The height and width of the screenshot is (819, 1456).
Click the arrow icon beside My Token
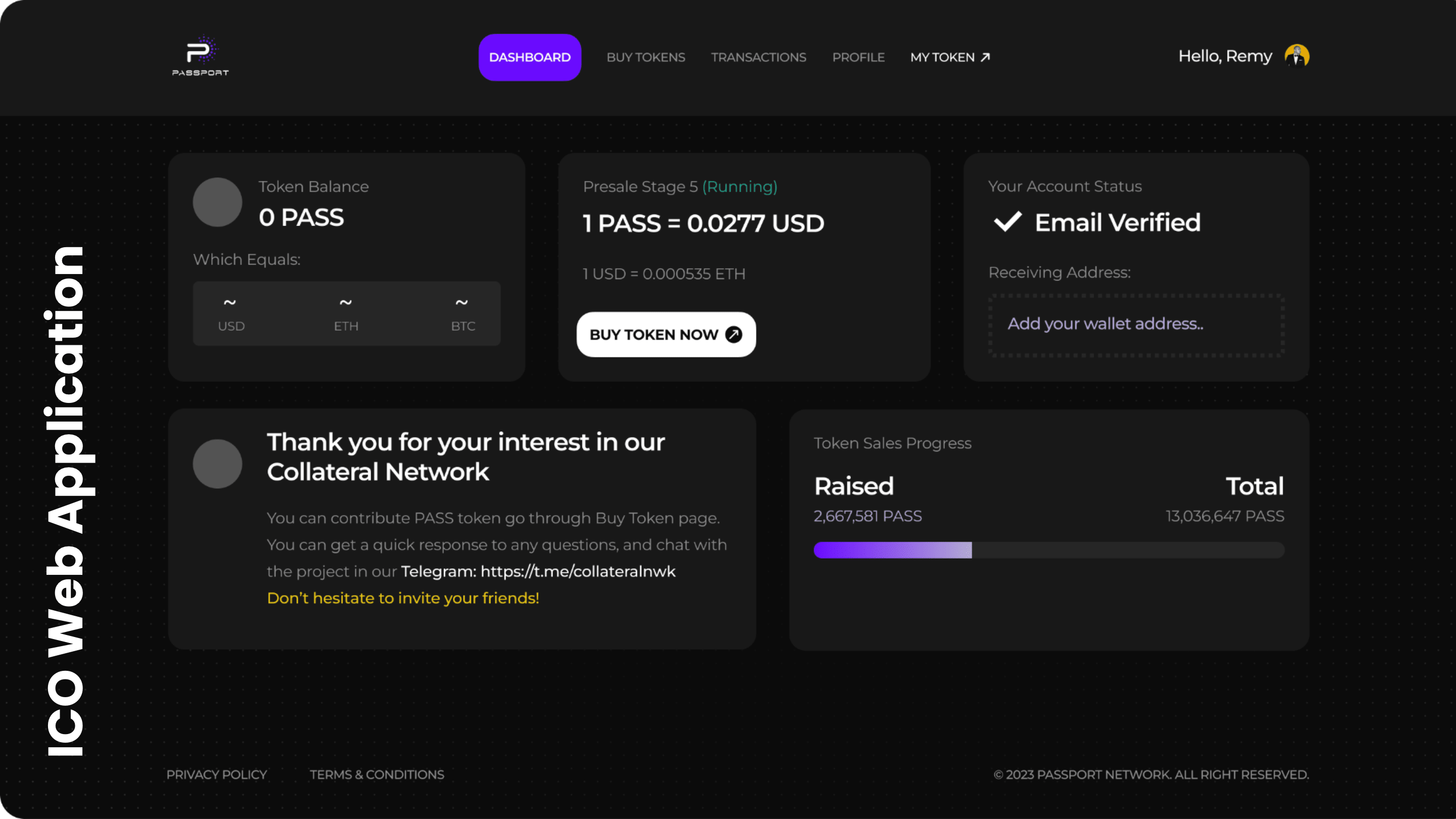(x=985, y=57)
